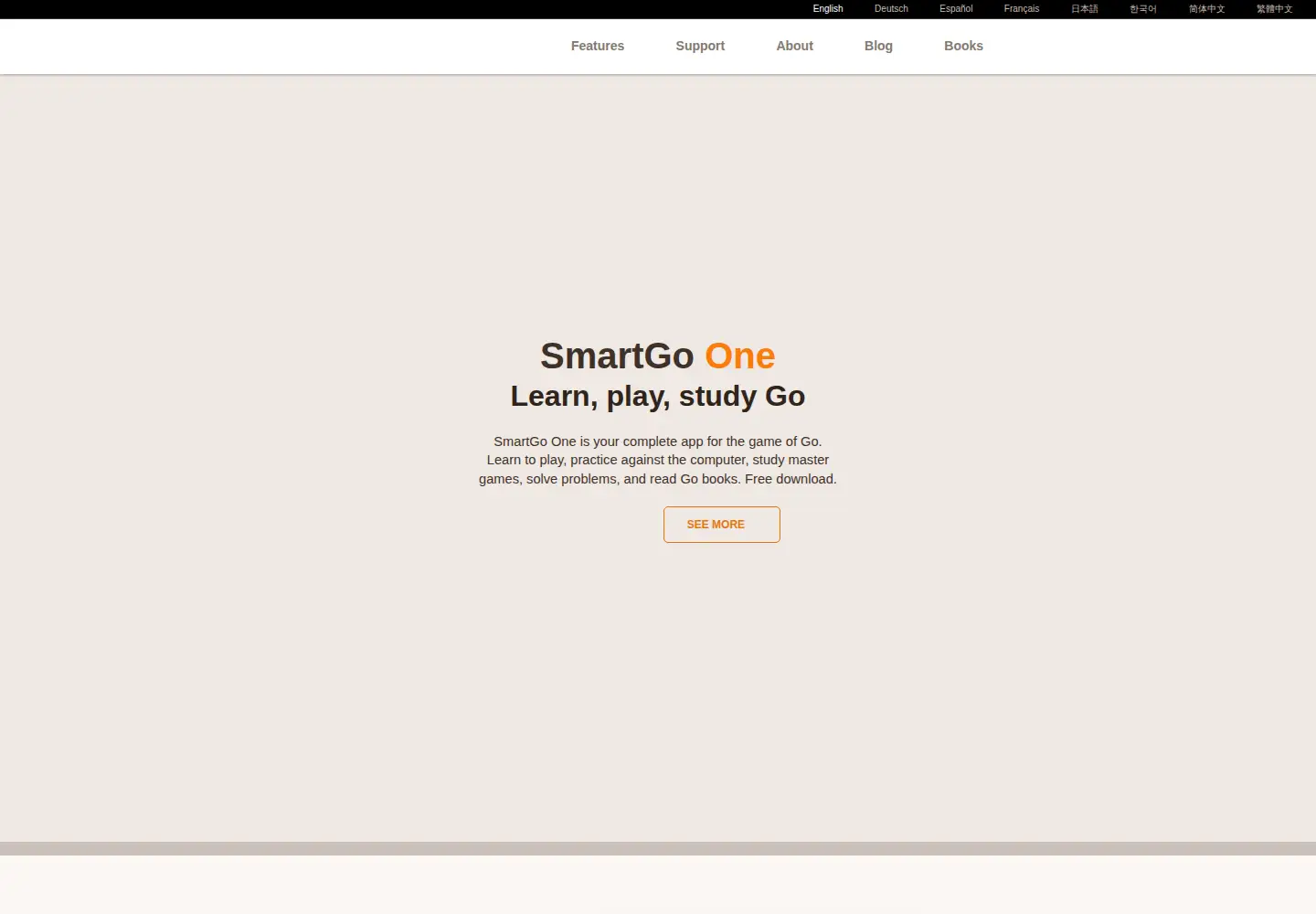Screen dimensions: 1316x914
Task: Select English language
Action: click(x=828, y=9)
